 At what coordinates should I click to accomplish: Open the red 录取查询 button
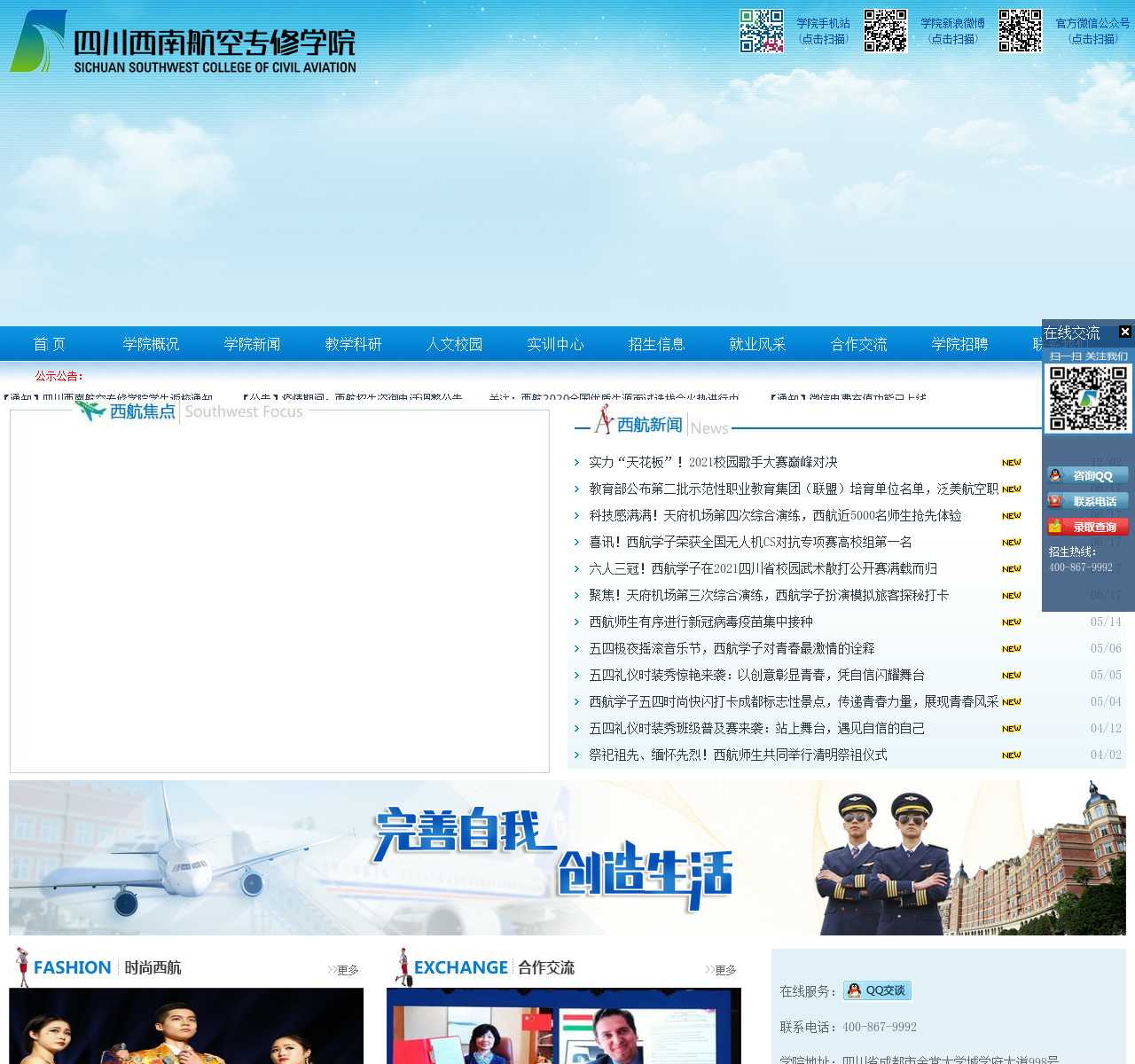[1088, 527]
